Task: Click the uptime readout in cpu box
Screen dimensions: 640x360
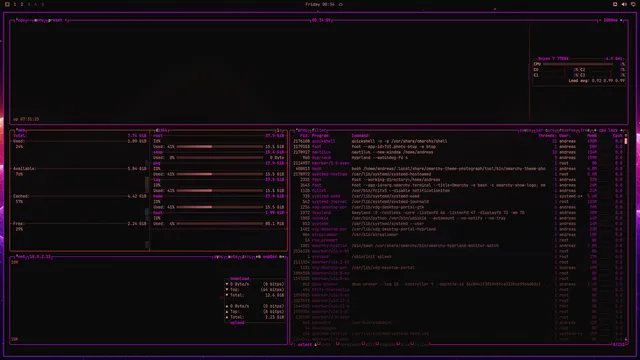Action: point(26,119)
